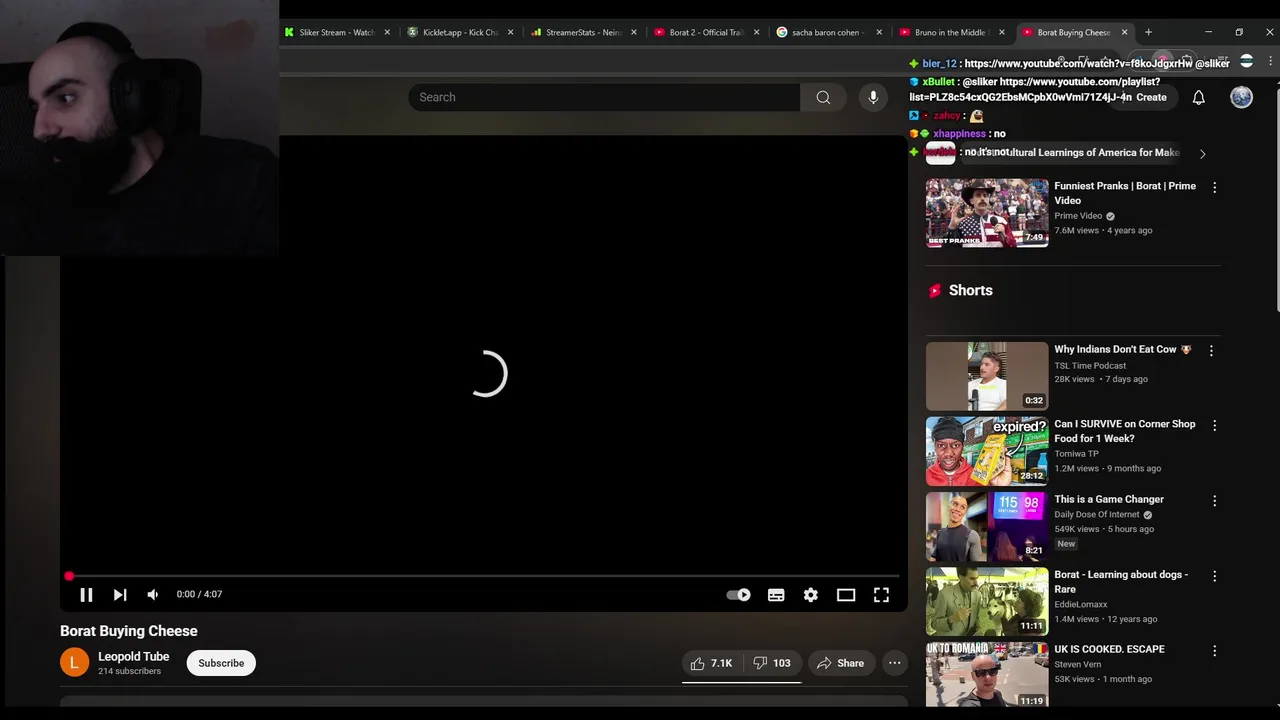Open Leopold Tube channel avatar
The width and height of the screenshot is (1280, 720).
[x=74, y=662]
